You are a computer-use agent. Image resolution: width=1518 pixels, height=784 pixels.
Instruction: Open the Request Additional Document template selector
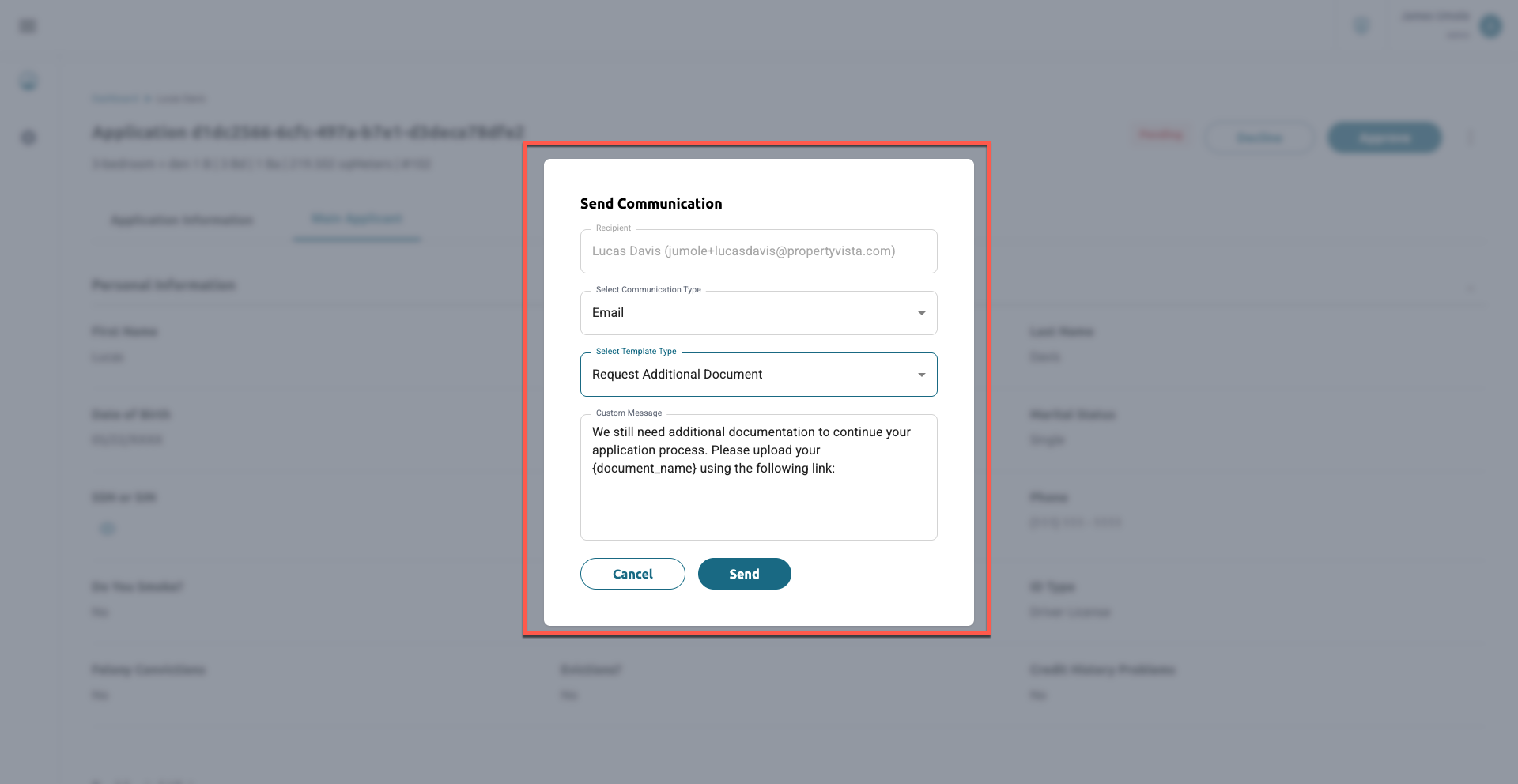tap(758, 375)
